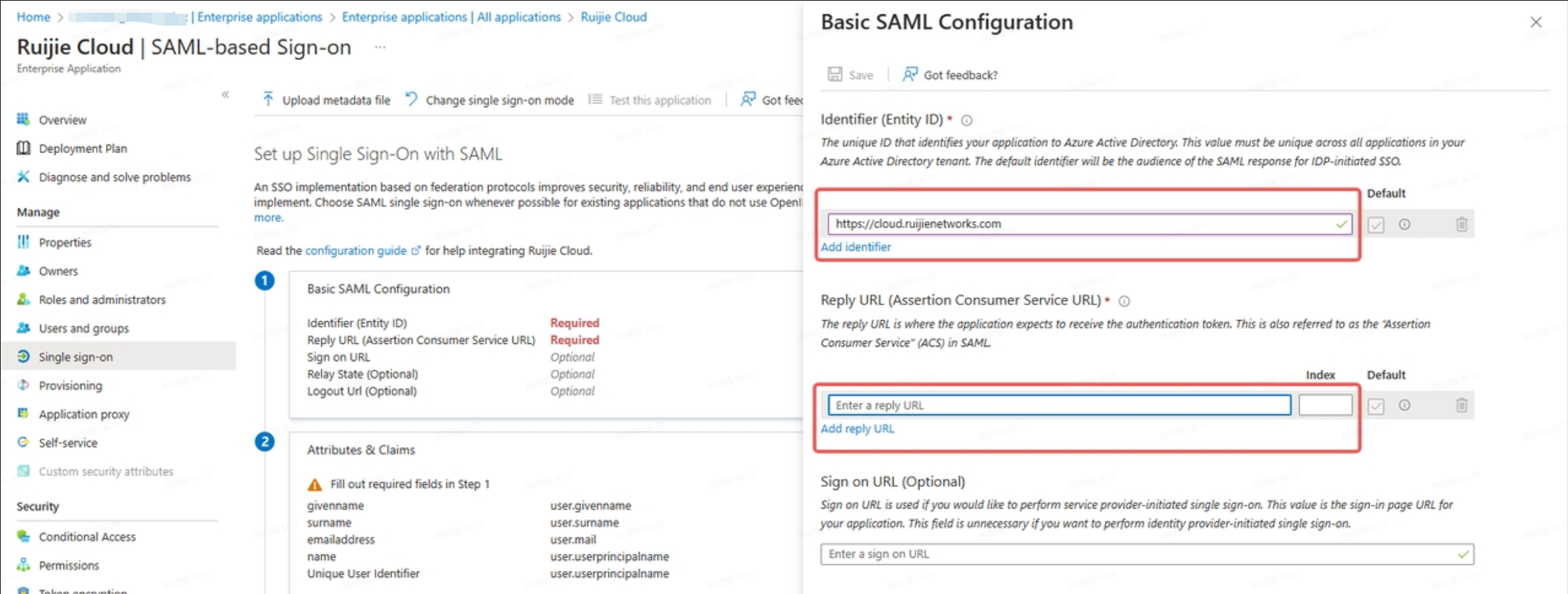Image resolution: width=1568 pixels, height=594 pixels.
Task: Select Provisioning from the Manage menu
Action: click(x=71, y=385)
